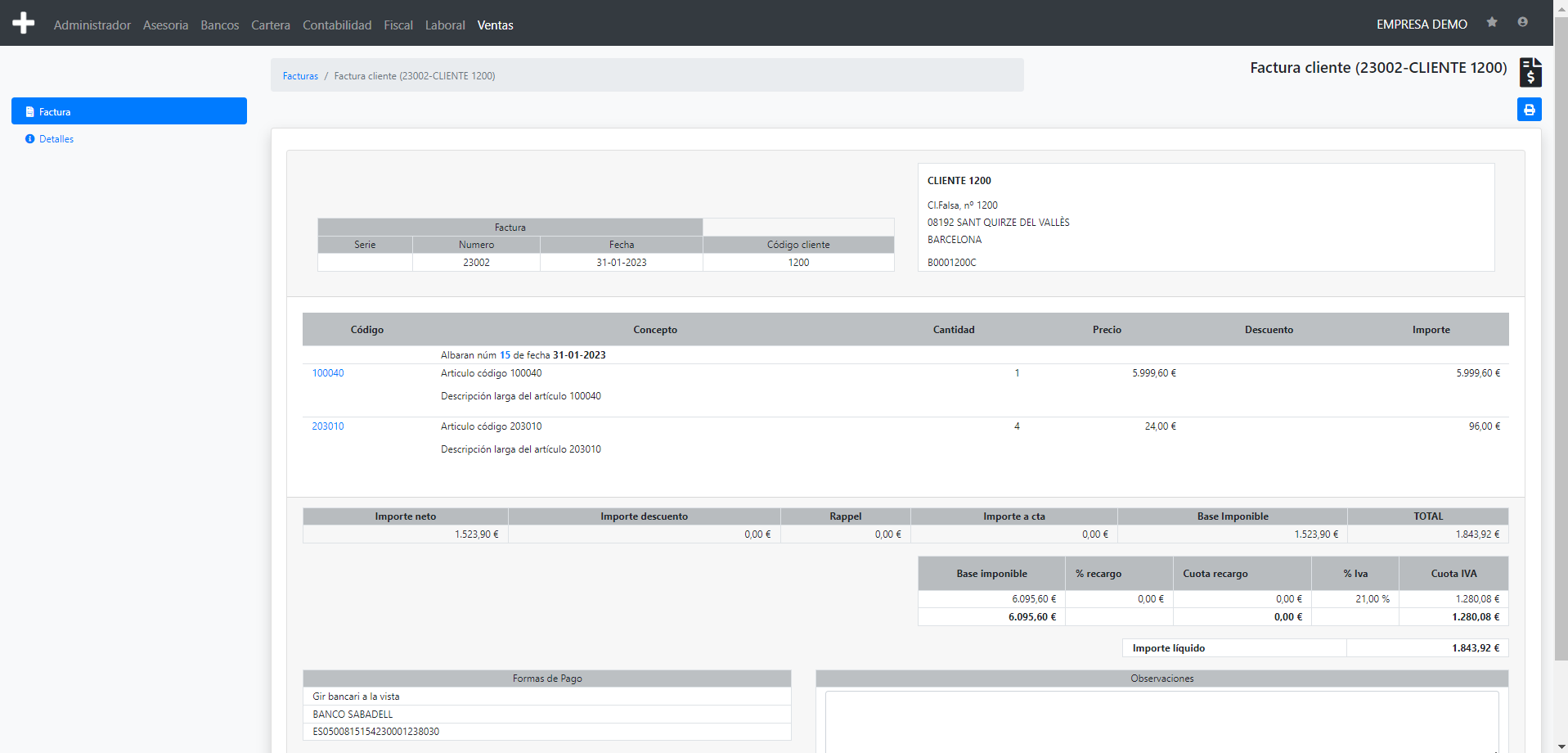This screenshot has width=1568, height=753.
Task: Click the Importe líquido label
Action: pos(1168,648)
